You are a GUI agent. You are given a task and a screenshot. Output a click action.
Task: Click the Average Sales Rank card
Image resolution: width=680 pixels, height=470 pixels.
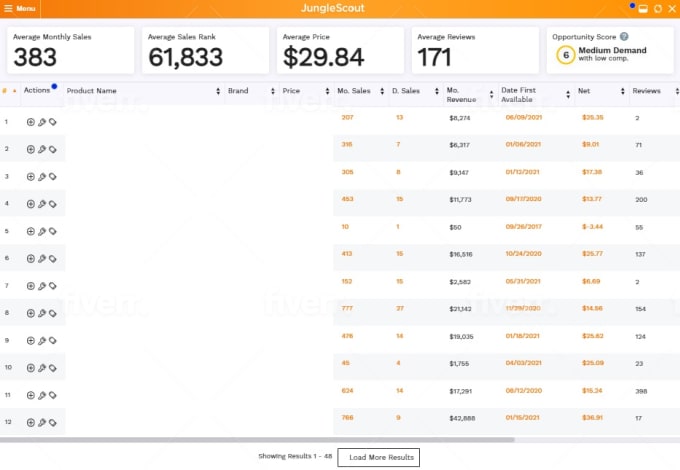205,50
